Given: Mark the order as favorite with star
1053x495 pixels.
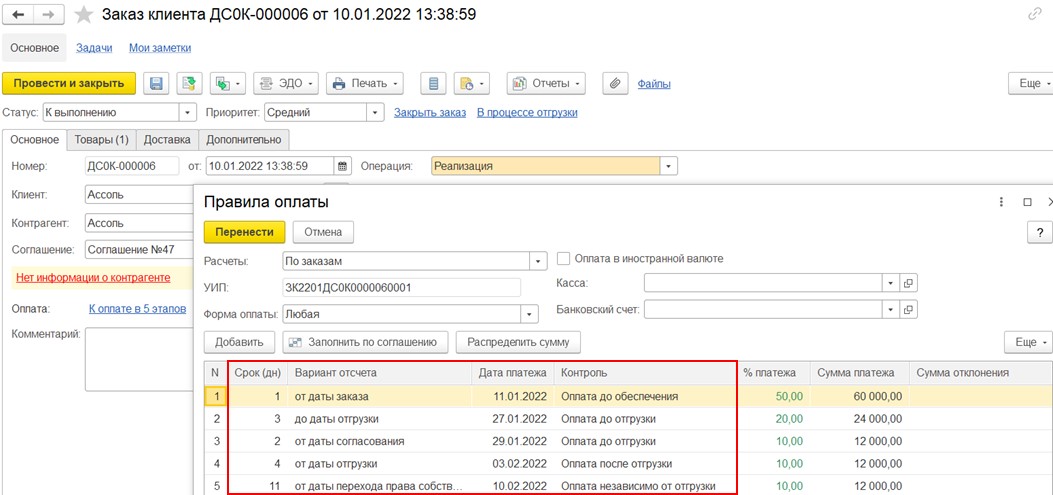Looking at the screenshot, I should pos(85,15).
